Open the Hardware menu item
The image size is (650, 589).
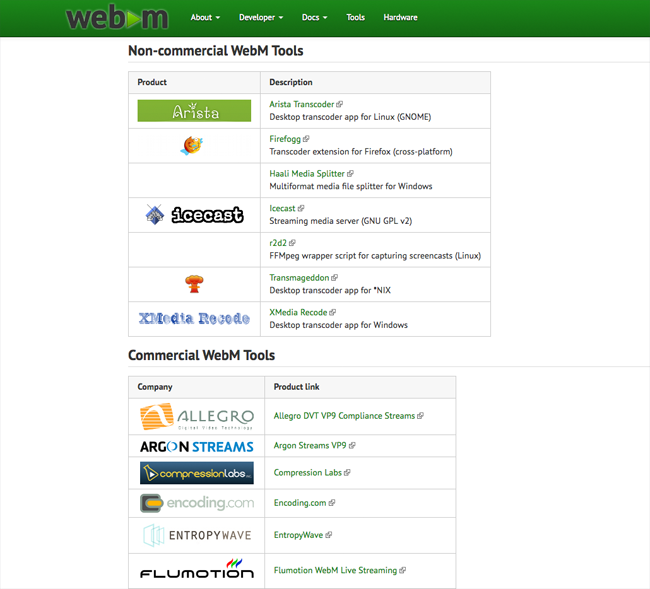400,17
